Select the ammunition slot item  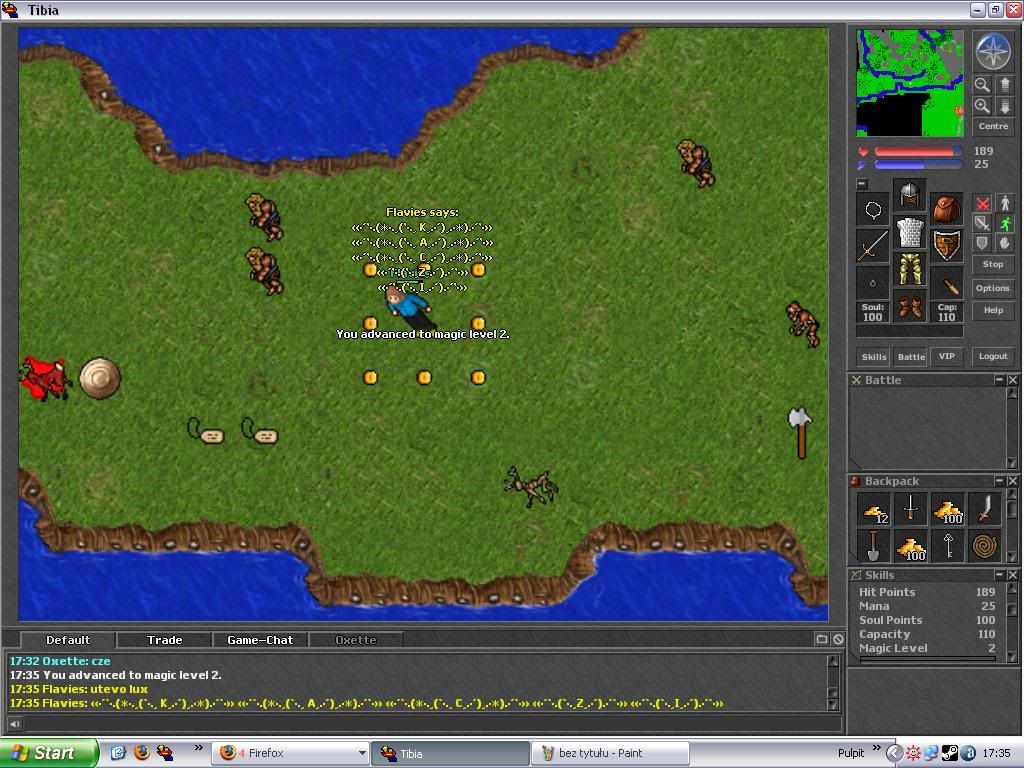(x=947, y=283)
